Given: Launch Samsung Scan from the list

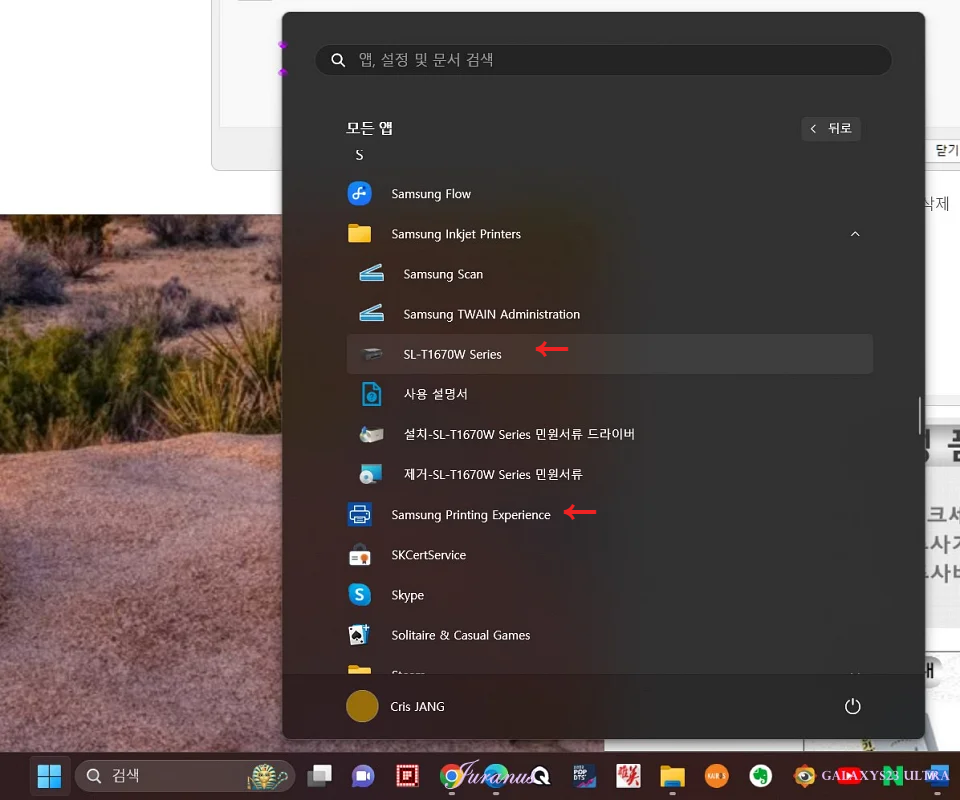Looking at the screenshot, I should [610, 274].
